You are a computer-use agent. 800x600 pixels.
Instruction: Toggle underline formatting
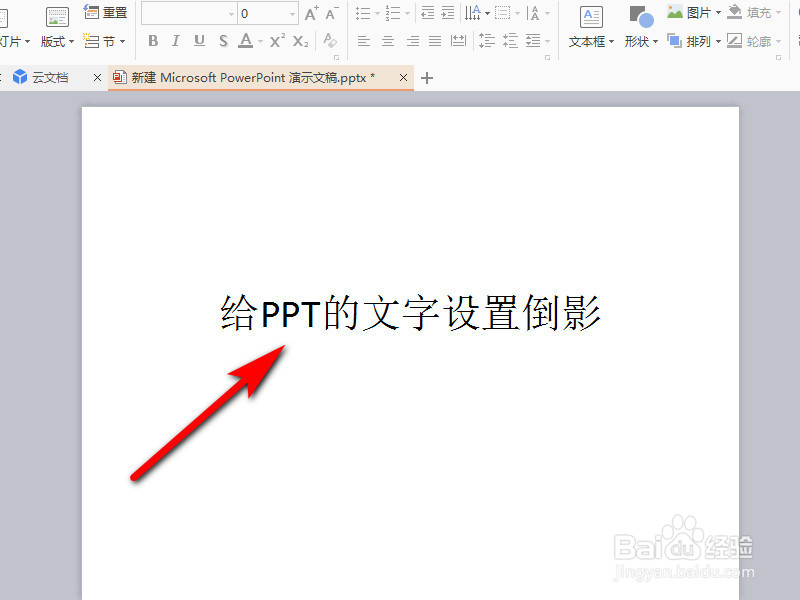coord(198,41)
